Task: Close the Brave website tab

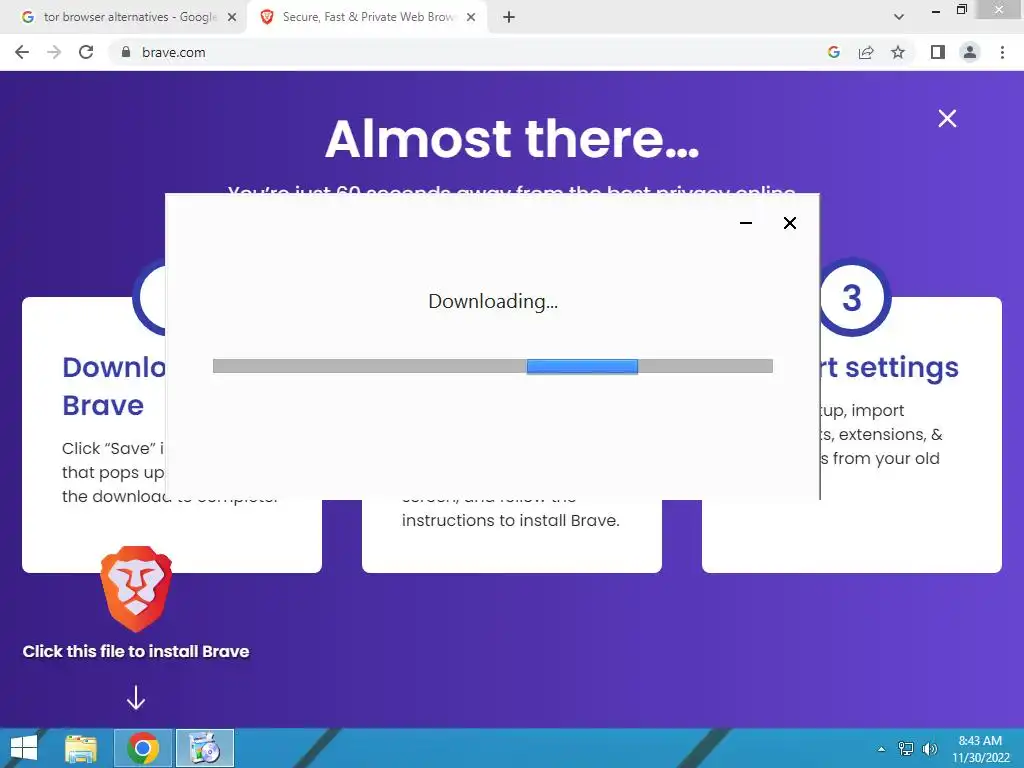Action: point(471,18)
